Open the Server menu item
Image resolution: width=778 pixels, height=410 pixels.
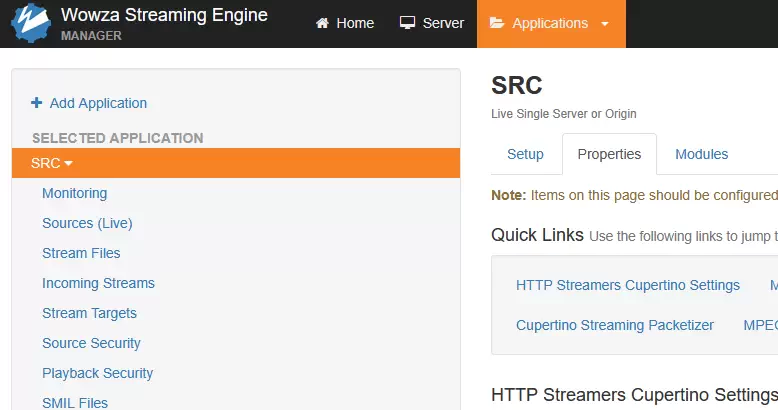tap(432, 23)
